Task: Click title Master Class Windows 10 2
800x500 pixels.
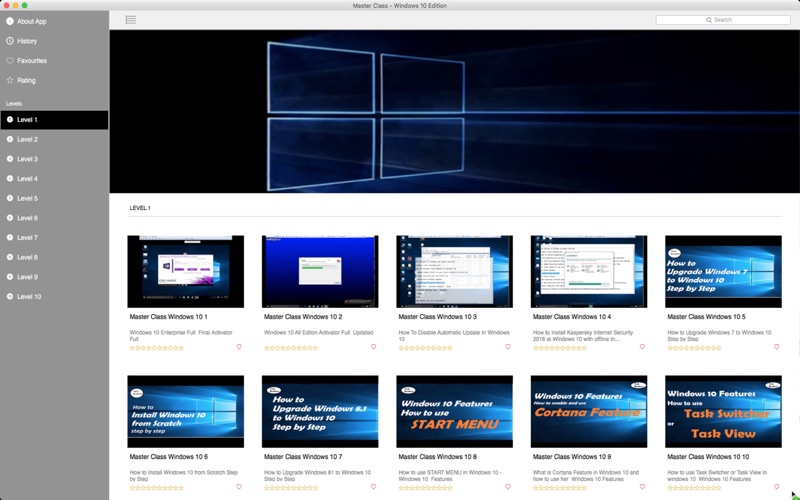Action: (303, 317)
